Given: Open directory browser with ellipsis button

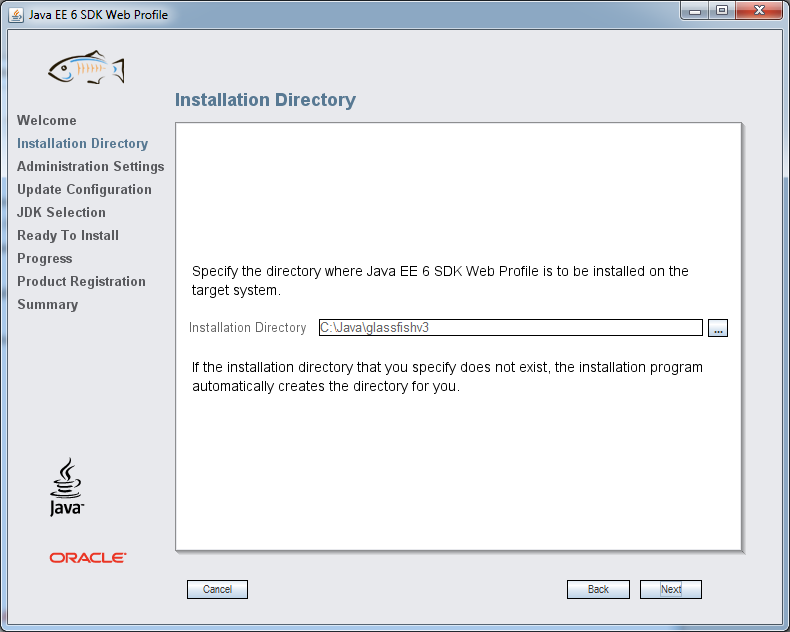Looking at the screenshot, I should 717,328.
